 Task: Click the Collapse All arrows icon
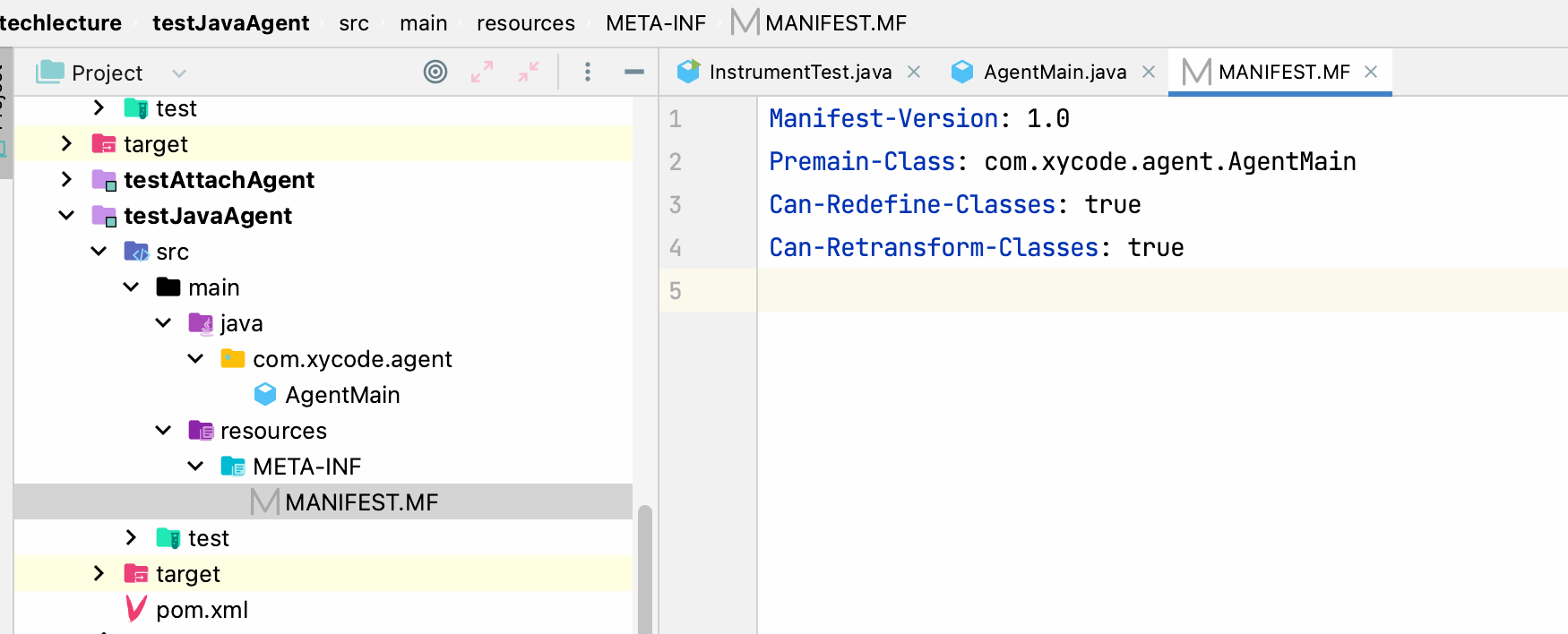pos(529,72)
